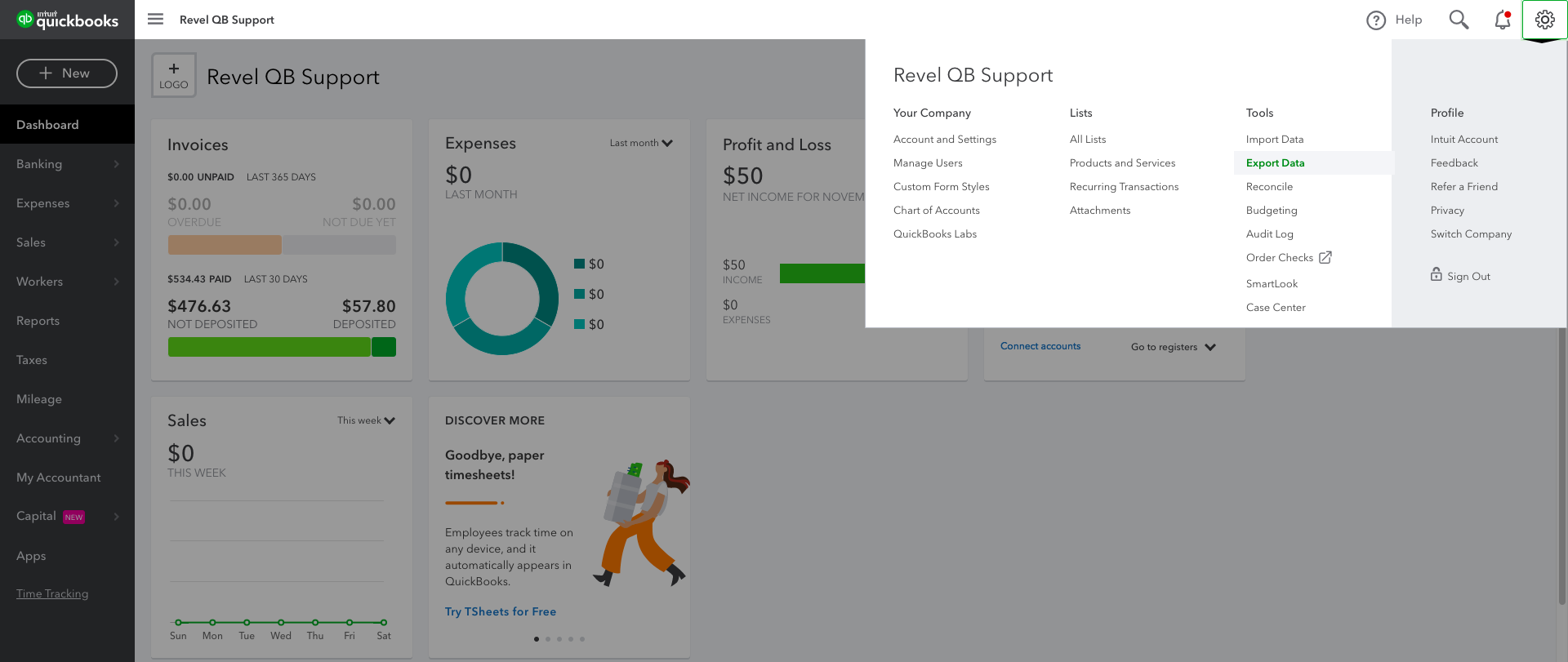1568x662 pixels.
Task: Click the add LOGO placeholder
Action: coord(173,75)
